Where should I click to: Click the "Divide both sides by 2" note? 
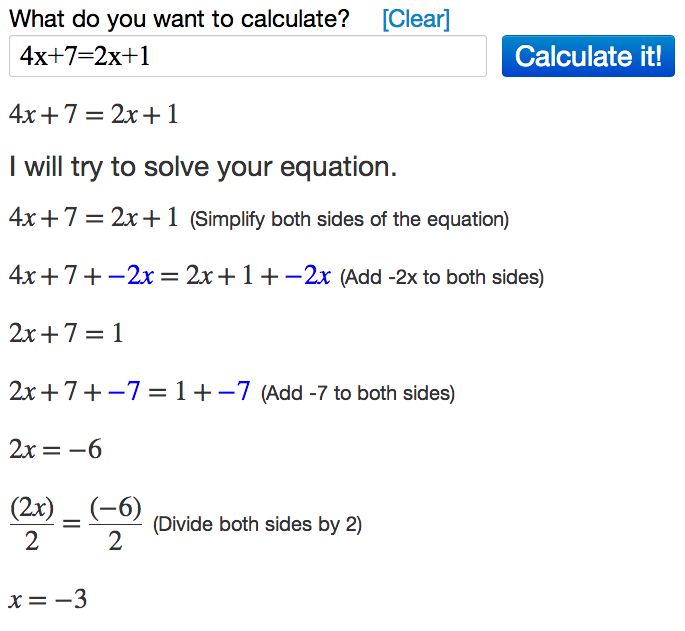257,525
